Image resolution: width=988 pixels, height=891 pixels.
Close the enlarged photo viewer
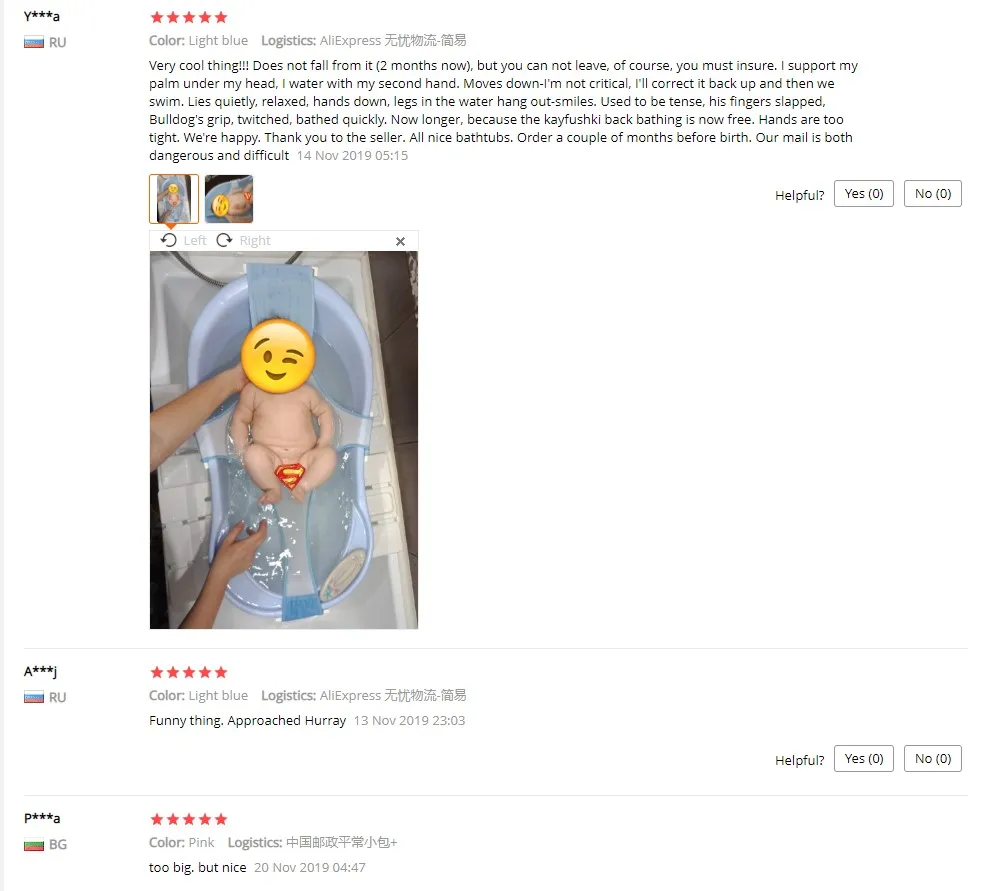400,241
